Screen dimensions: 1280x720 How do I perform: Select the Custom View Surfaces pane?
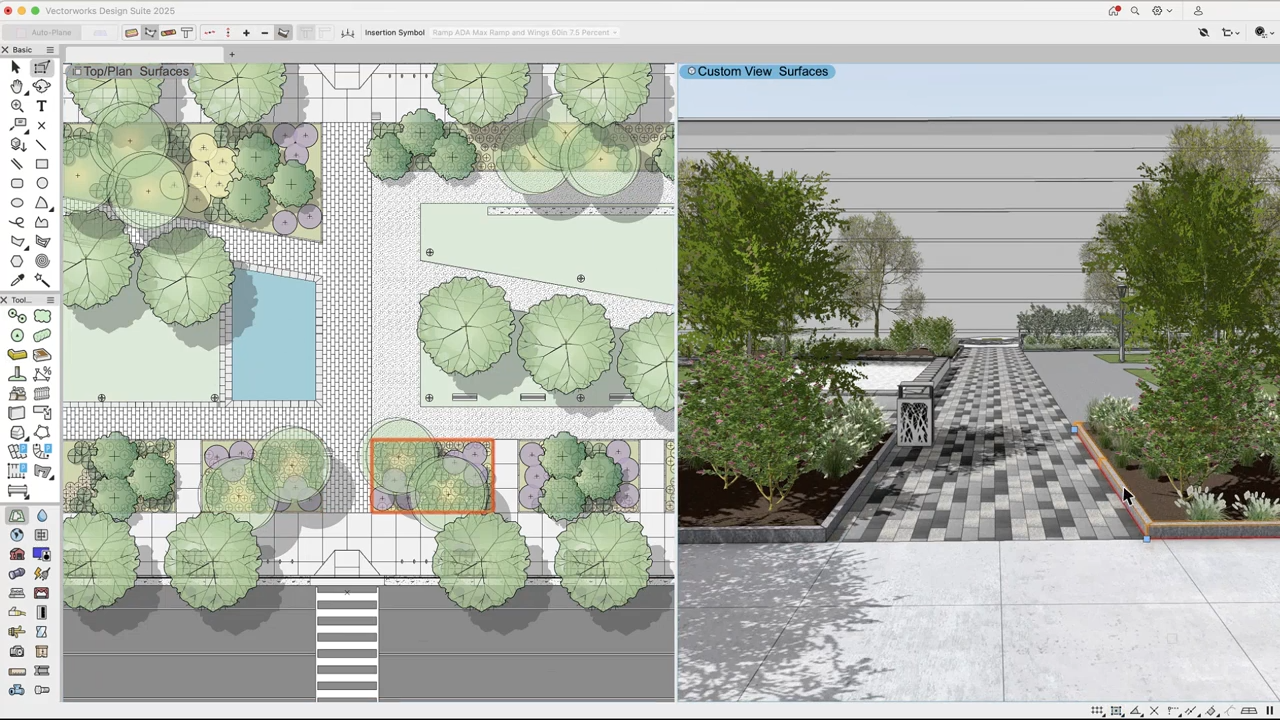[762, 71]
